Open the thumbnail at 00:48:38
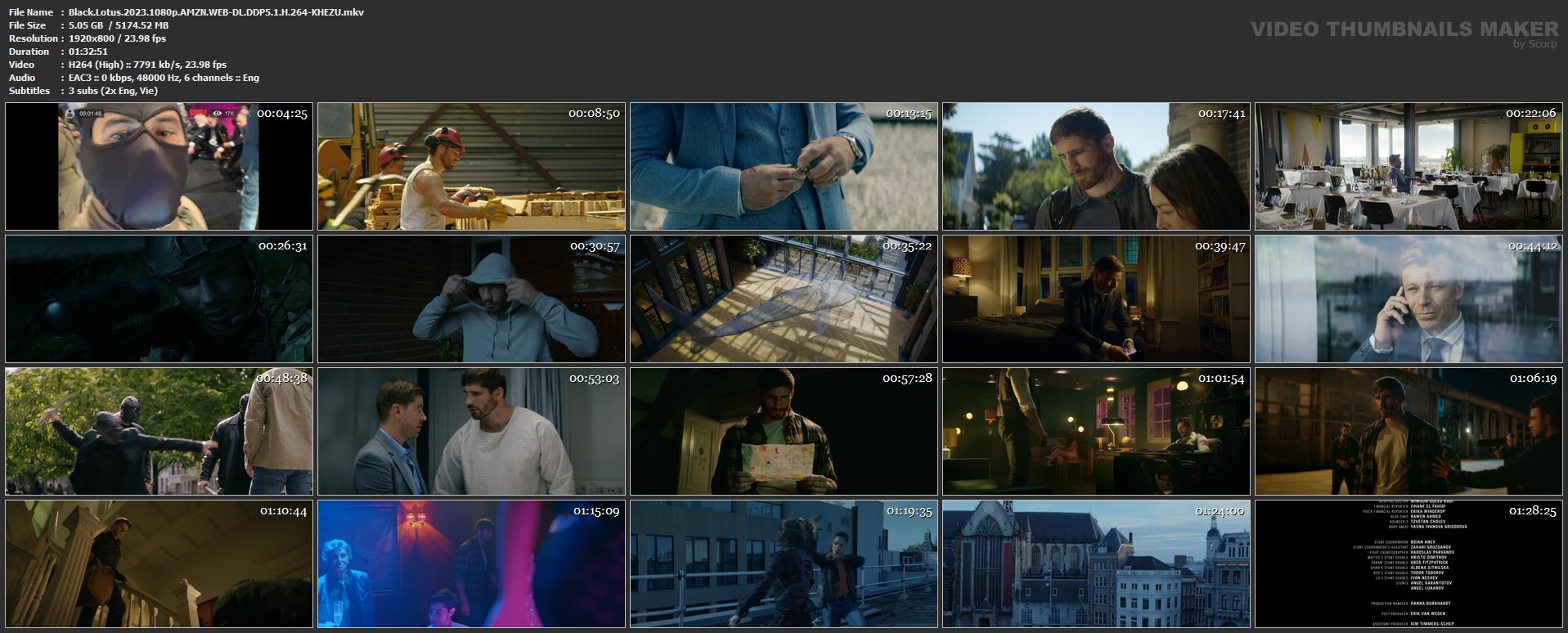1568x633 pixels. point(159,431)
